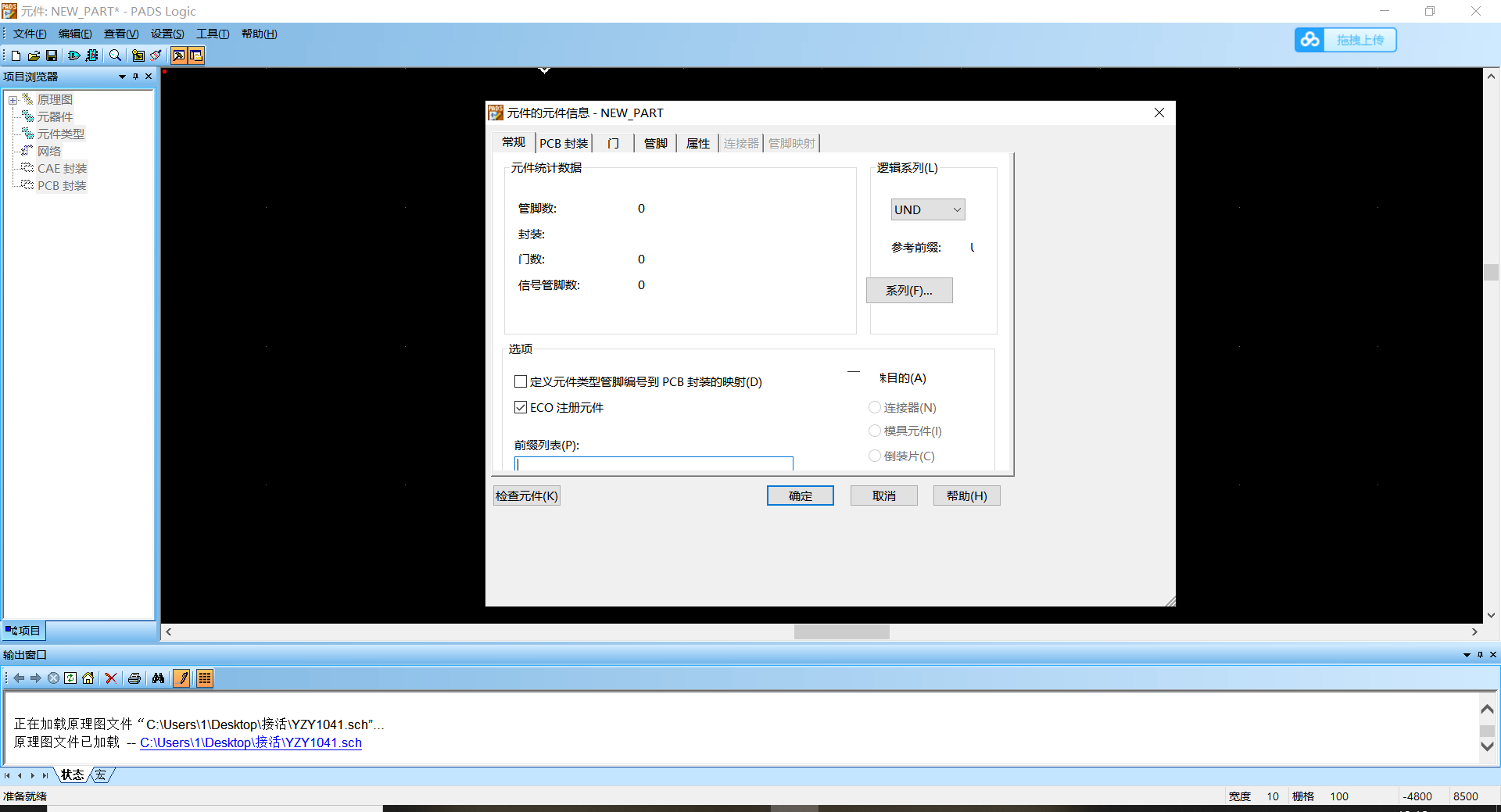Viewport: 1501px width, 812px height.
Task: Toggle the pen highlight icon in output toolbar
Action: (x=182, y=678)
